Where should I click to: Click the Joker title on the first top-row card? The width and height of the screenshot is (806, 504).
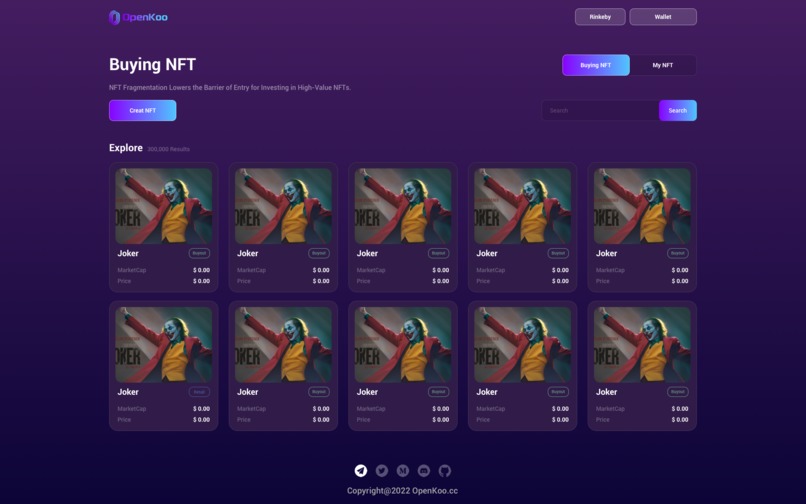pos(128,254)
